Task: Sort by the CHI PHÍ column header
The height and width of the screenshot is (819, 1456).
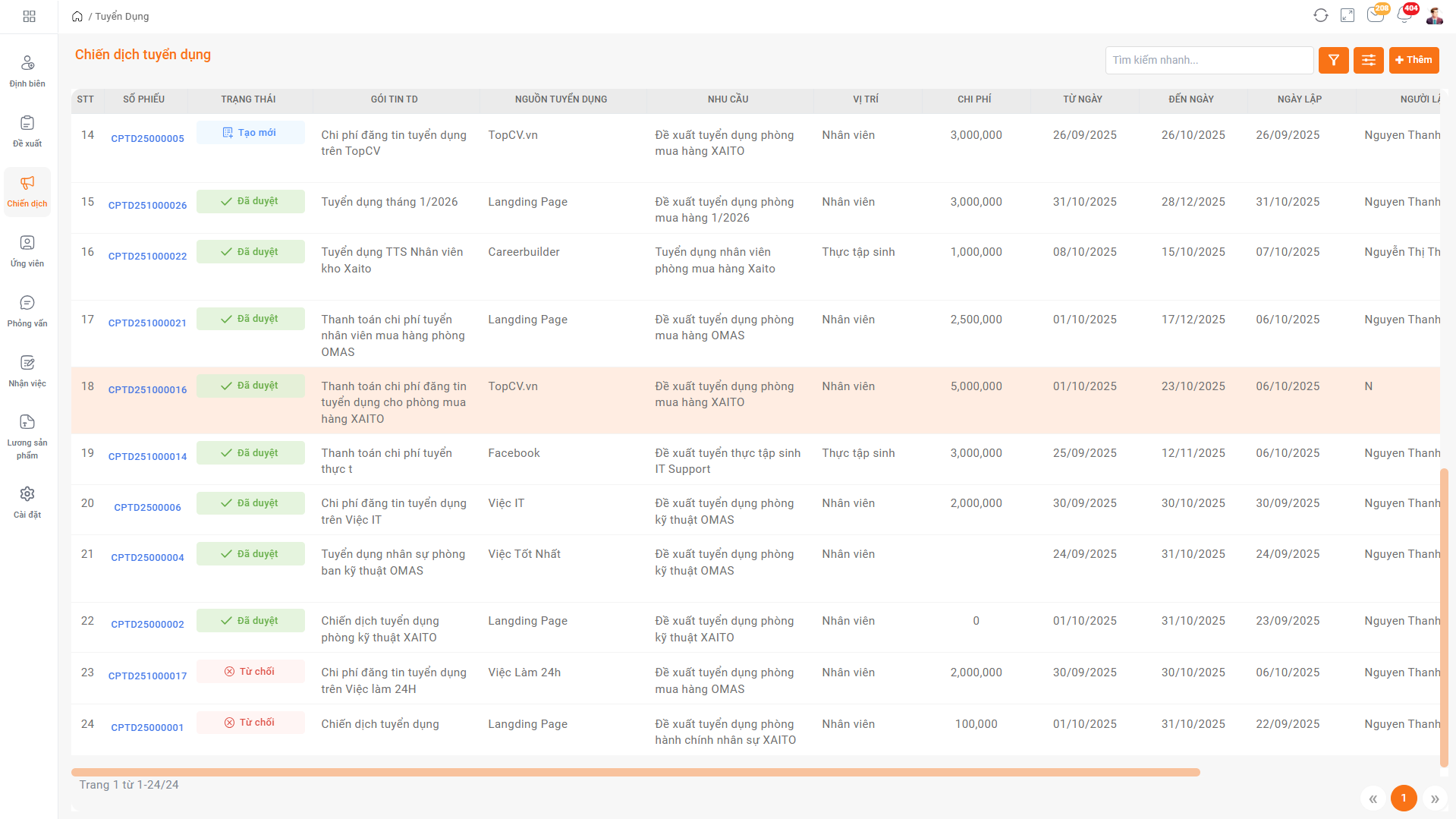Action: point(973,99)
